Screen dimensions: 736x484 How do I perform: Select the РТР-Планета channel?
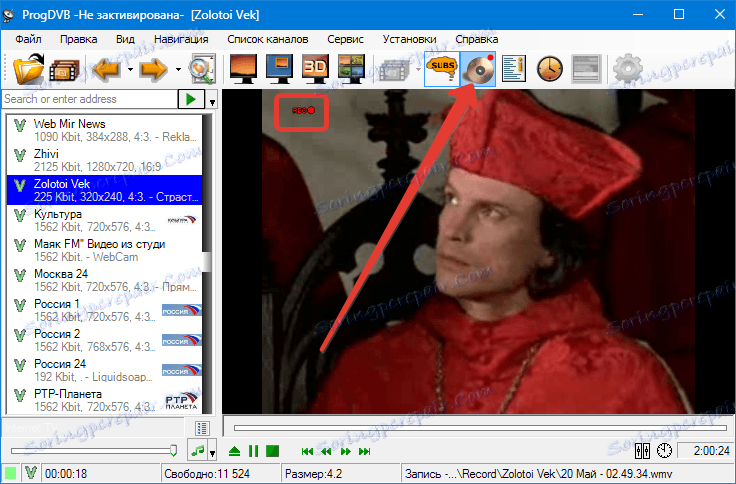coord(105,400)
